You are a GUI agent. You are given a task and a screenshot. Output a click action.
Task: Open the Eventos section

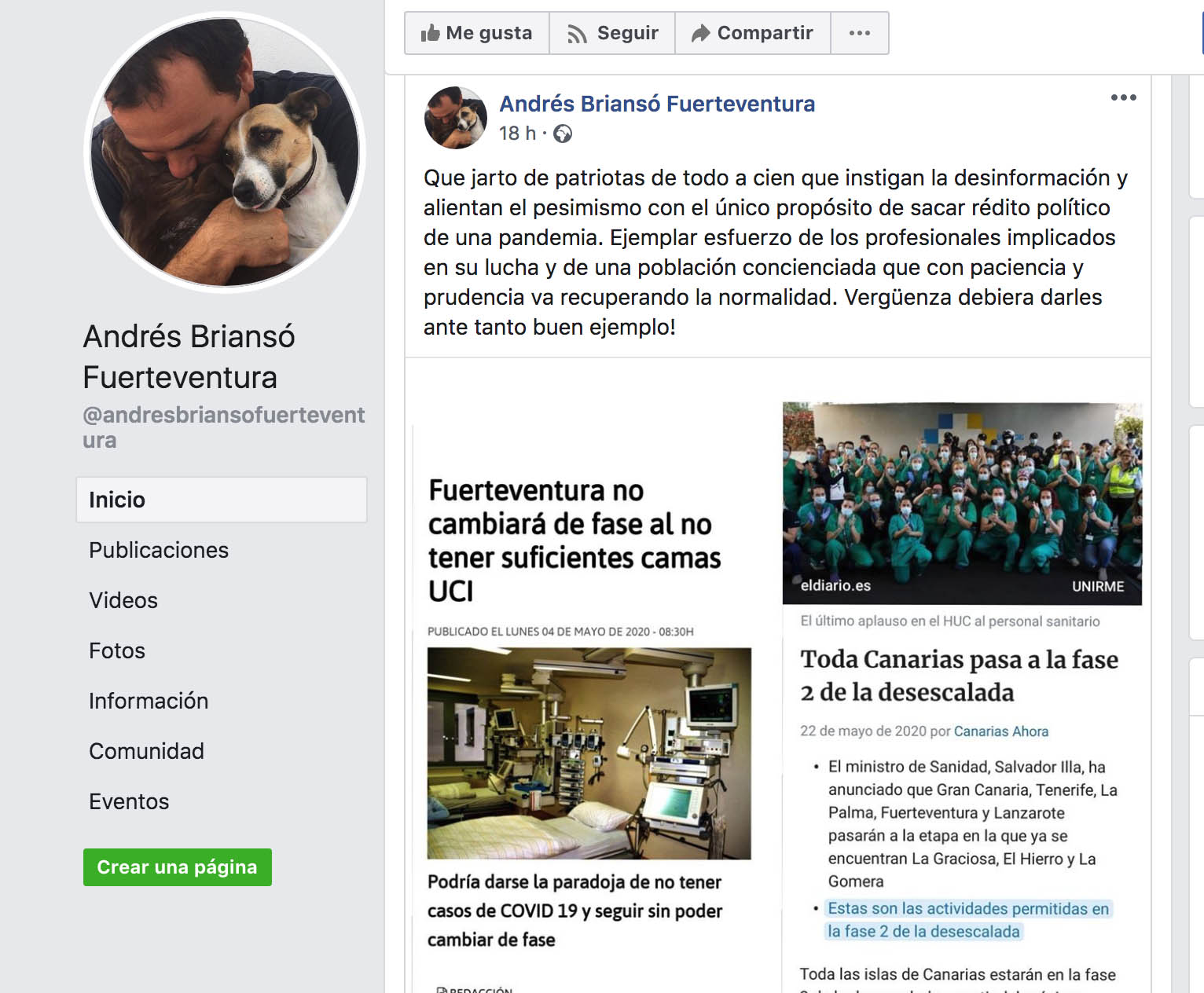click(129, 801)
